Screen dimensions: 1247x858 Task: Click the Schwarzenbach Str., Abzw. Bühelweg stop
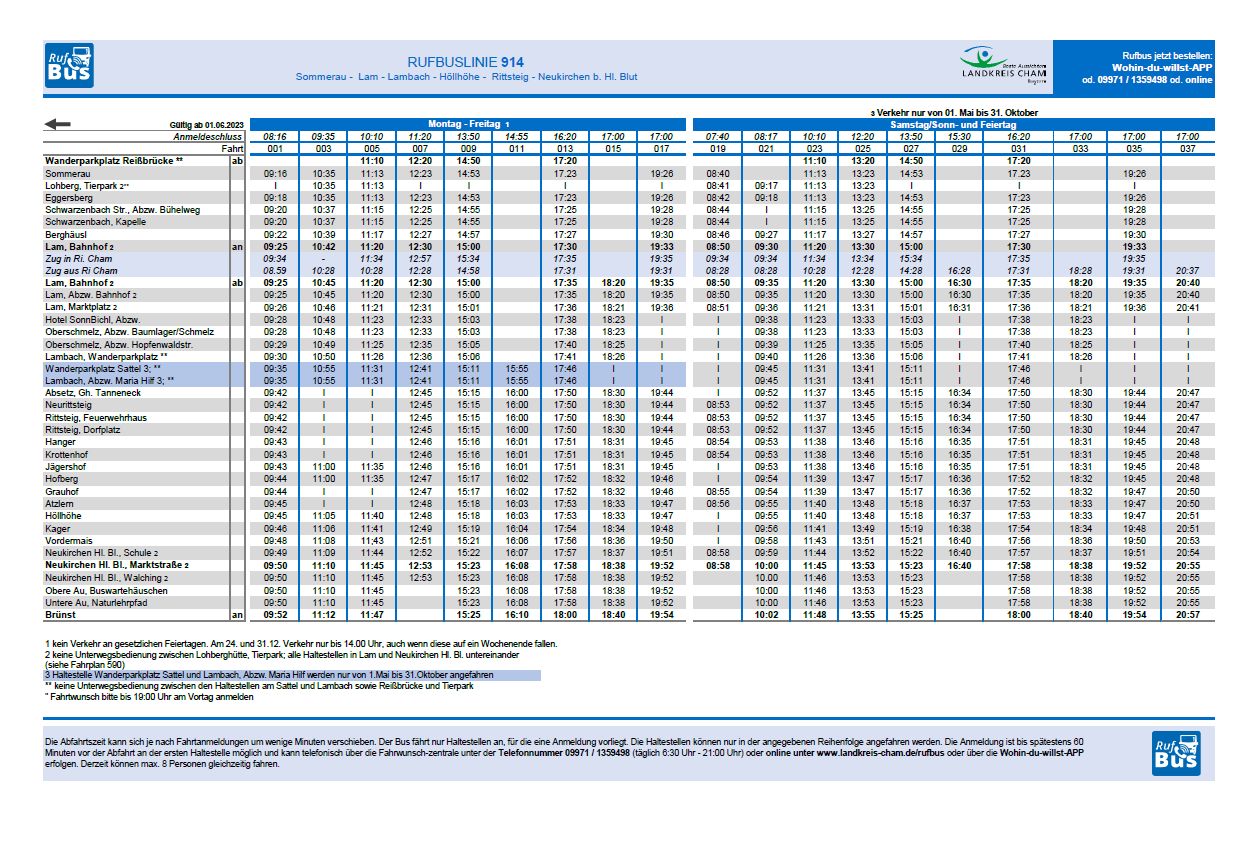point(122,210)
